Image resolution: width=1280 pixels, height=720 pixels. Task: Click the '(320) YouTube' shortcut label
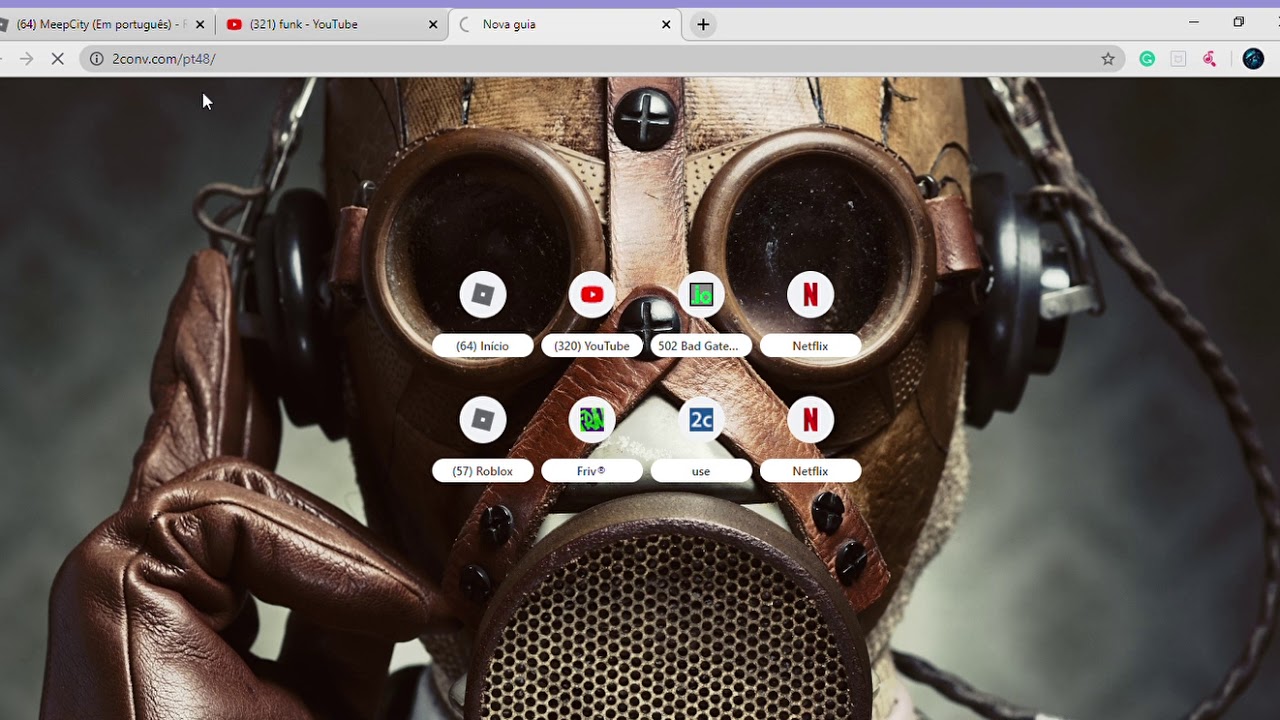point(592,346)
